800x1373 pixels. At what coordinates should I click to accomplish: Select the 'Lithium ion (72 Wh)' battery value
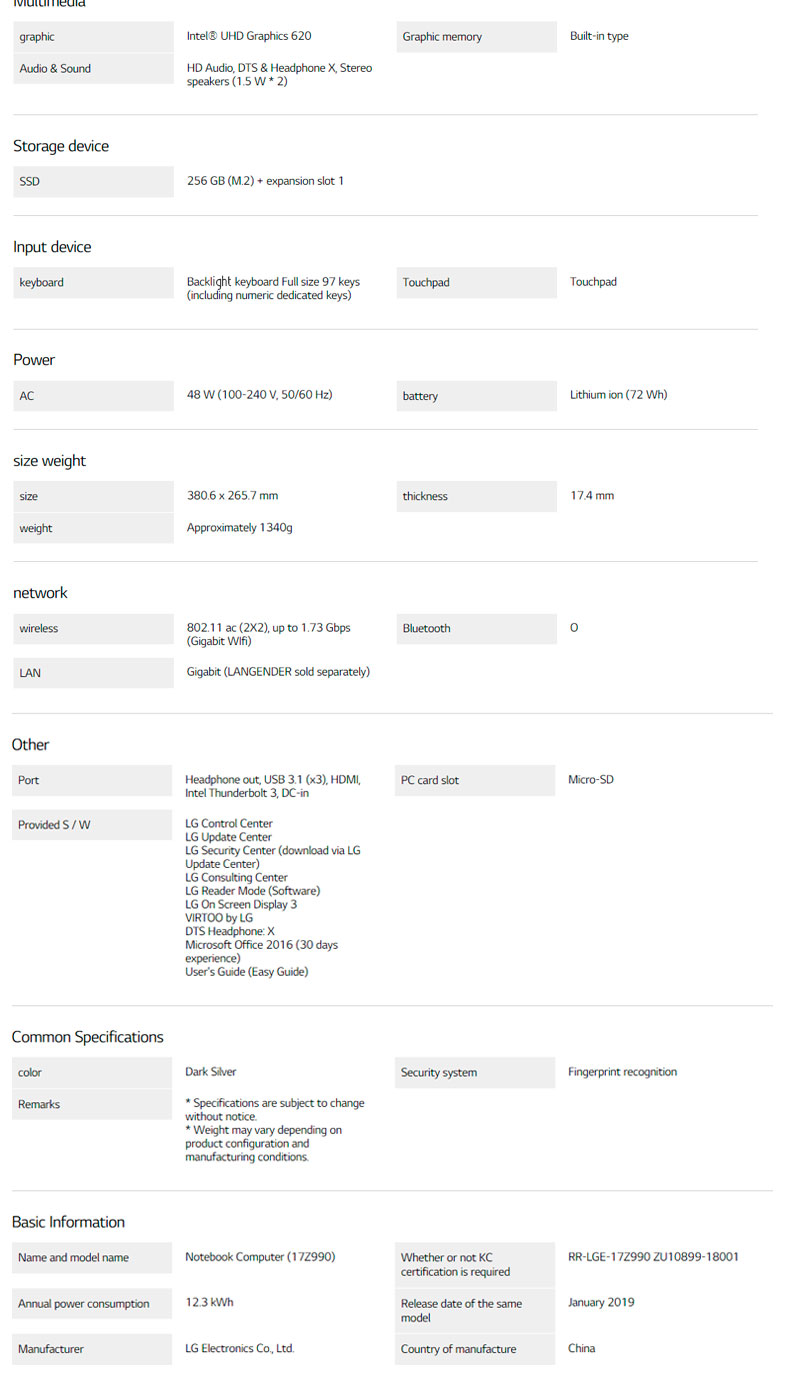tap(618, 395)
